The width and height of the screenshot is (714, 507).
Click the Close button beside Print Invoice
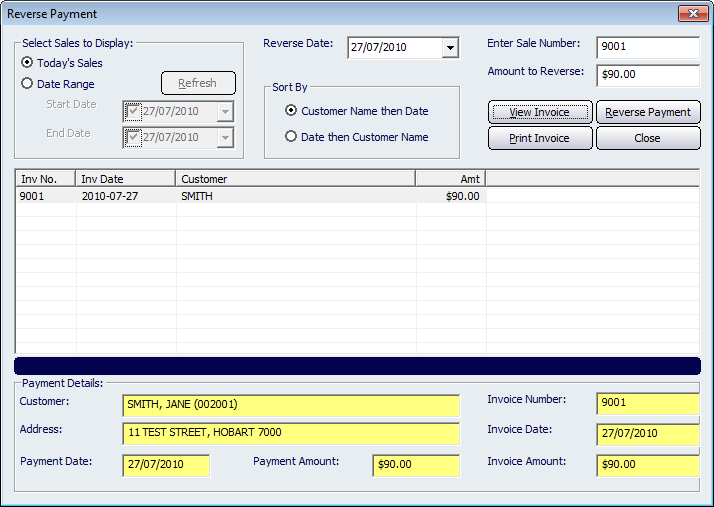point(648,138)
